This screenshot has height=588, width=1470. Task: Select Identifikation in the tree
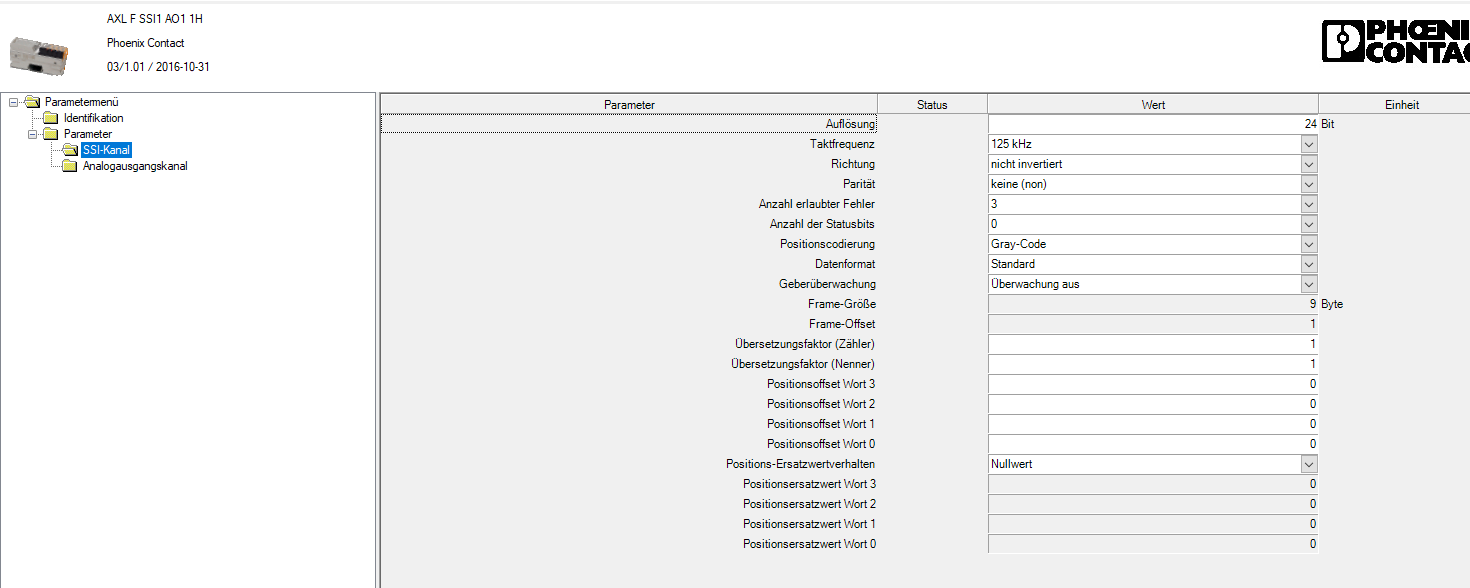pos(93,118)
